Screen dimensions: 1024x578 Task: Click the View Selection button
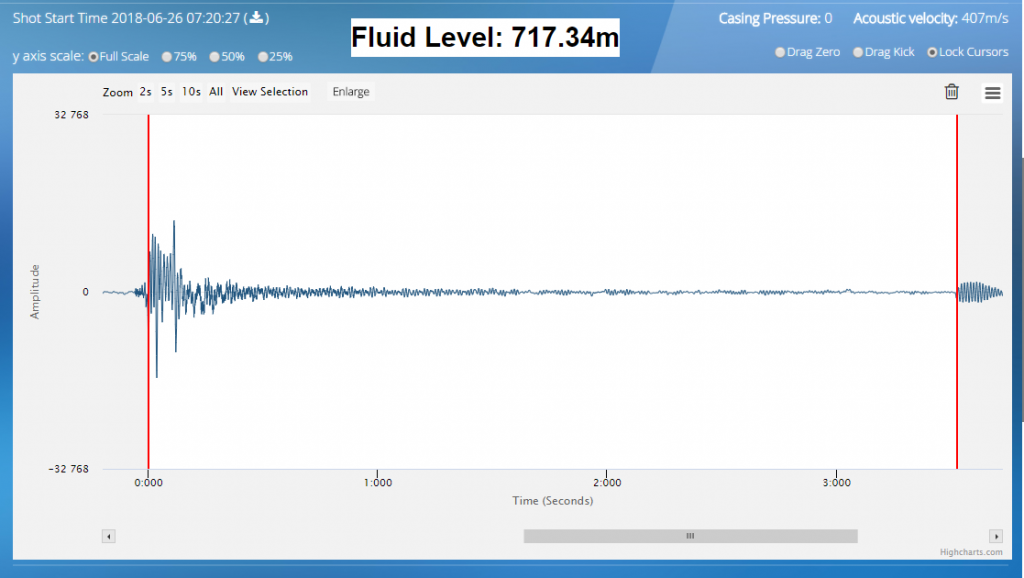270,92
